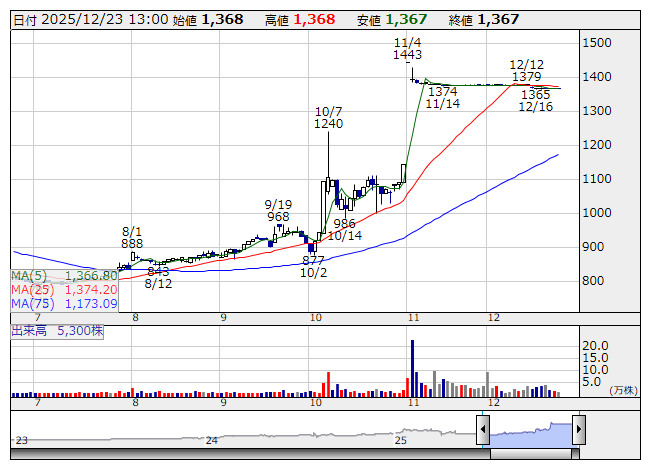
Task: Click the 9/19 968 price marker
Action: click(278, 211)
